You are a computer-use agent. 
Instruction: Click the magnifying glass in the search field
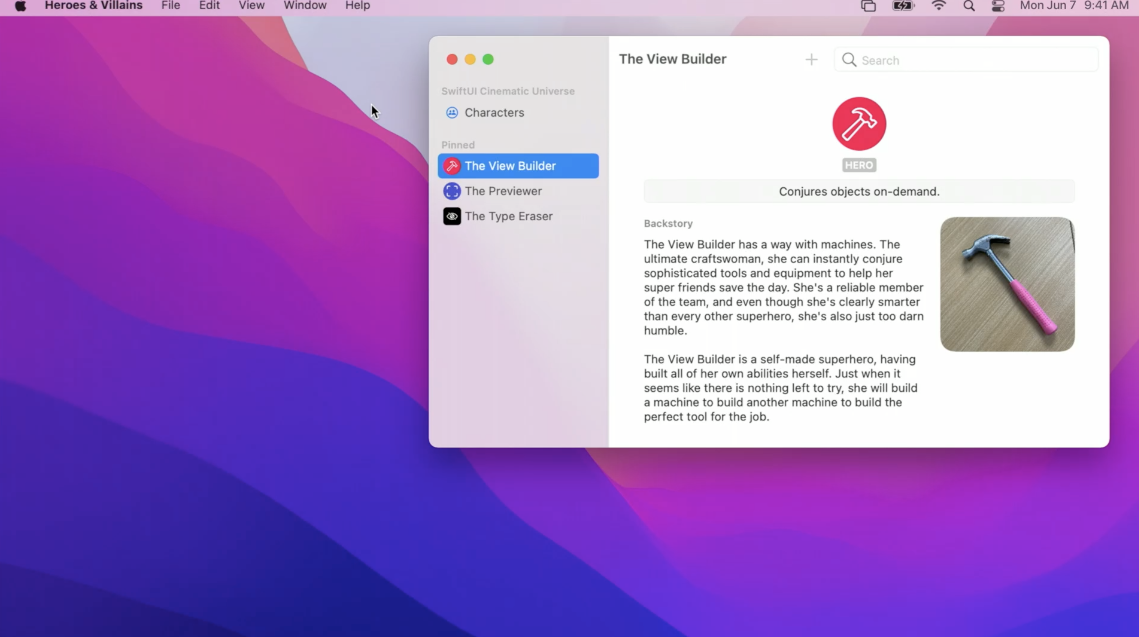pyautogui.click(x=849, y=60)
